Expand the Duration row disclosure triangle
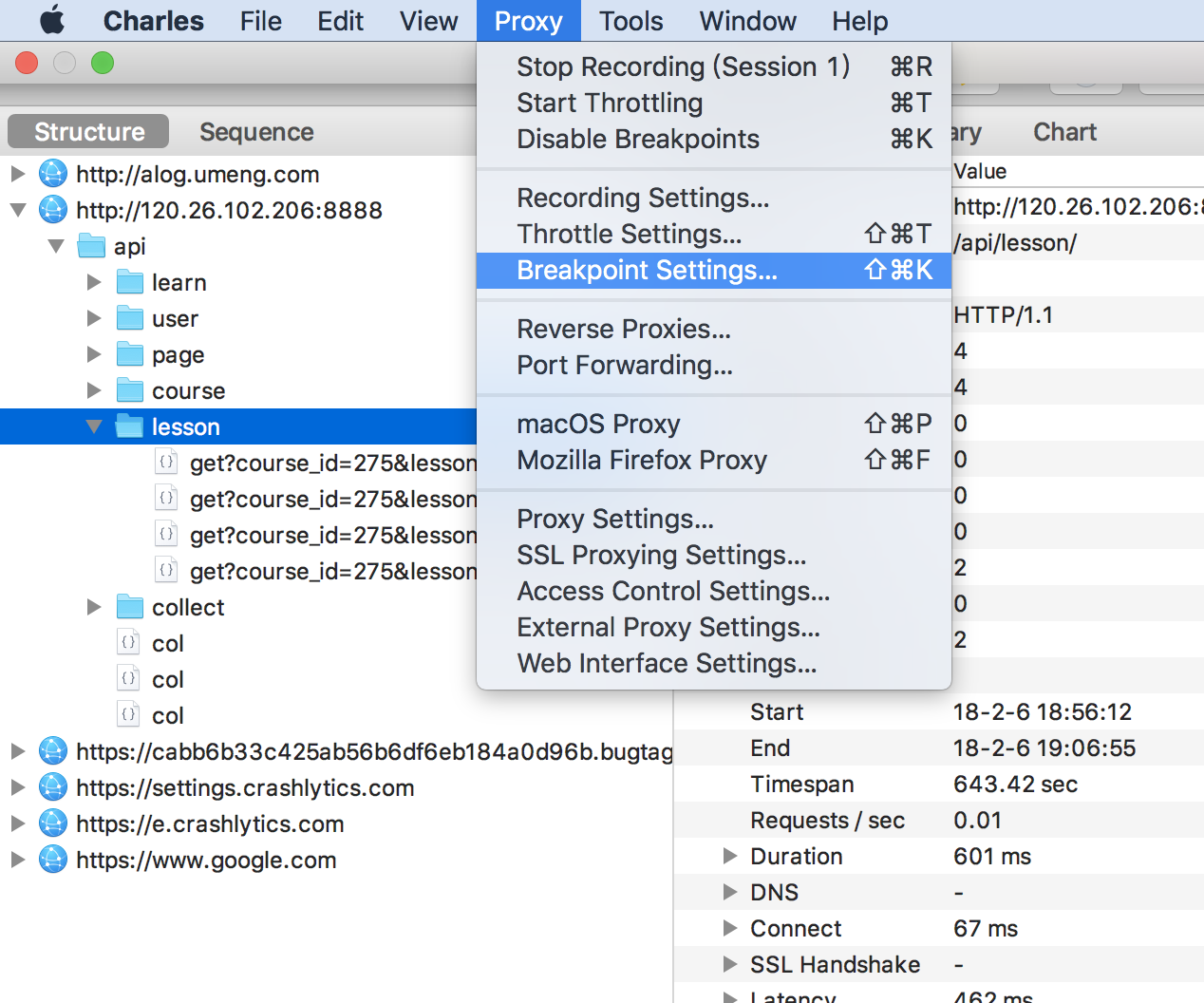This screenshot has height=1003, width=1204. click(x=729, y=856)
